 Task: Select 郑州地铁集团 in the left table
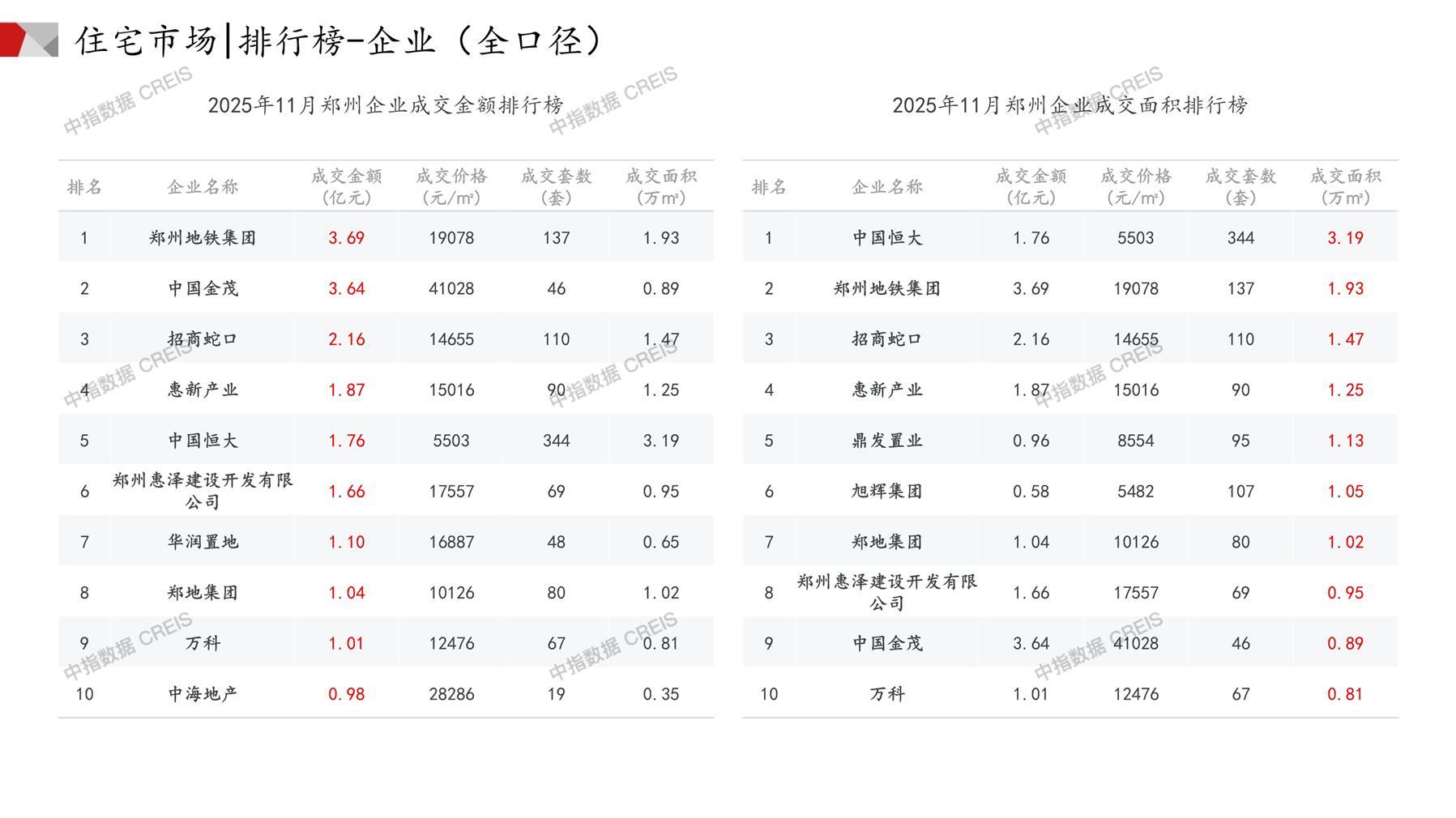point(203,238)
